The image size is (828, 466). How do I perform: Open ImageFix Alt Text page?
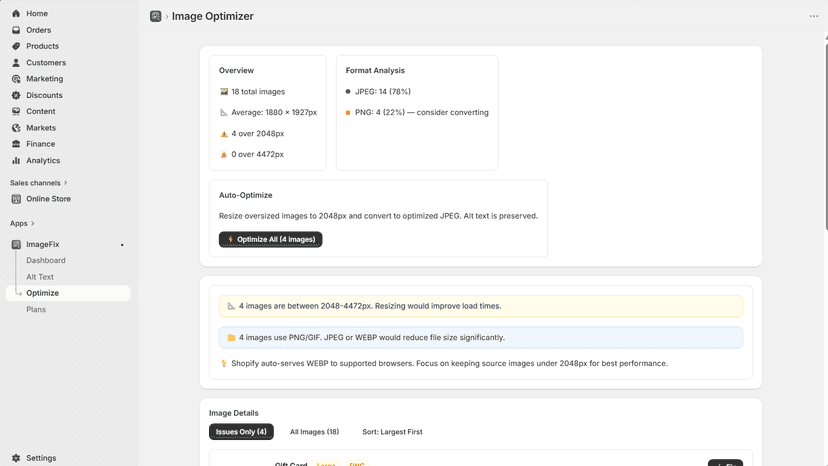[x=40, y=277]
